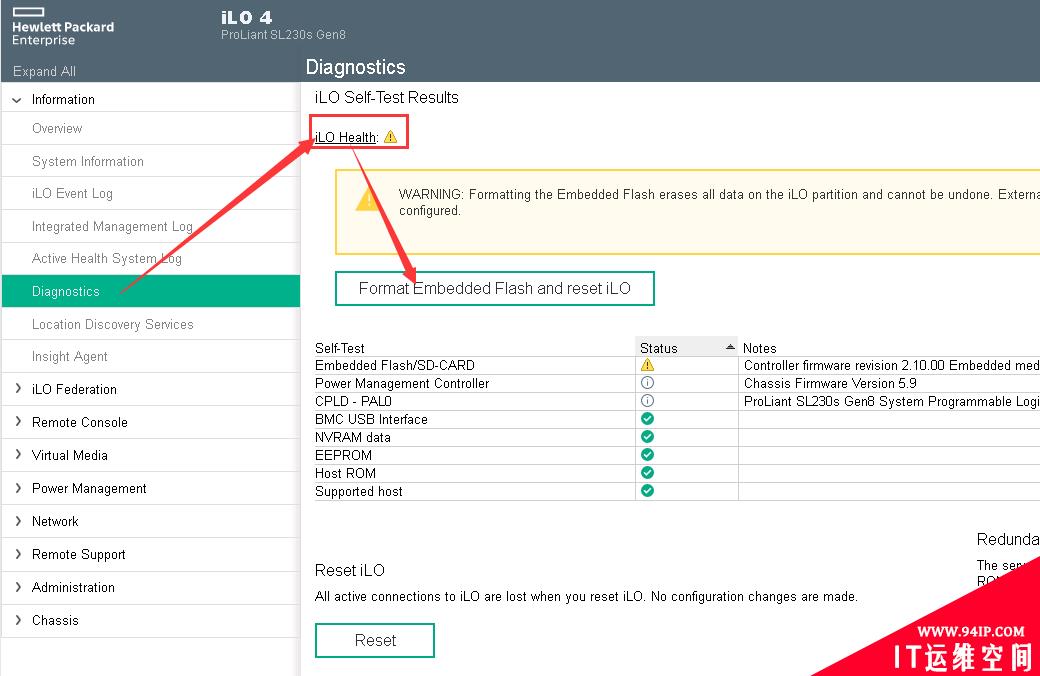Click the Power Management Controller info icon

click(x=647, y=383)
